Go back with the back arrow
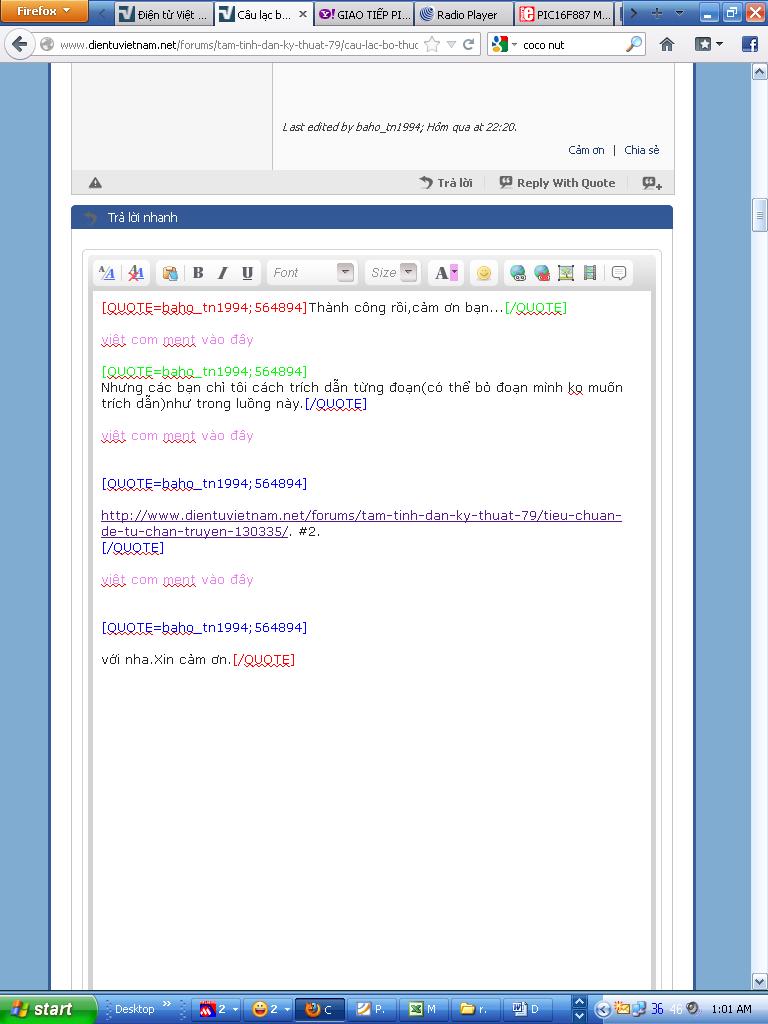This screenshot has height=1024, width=768. 20,44
